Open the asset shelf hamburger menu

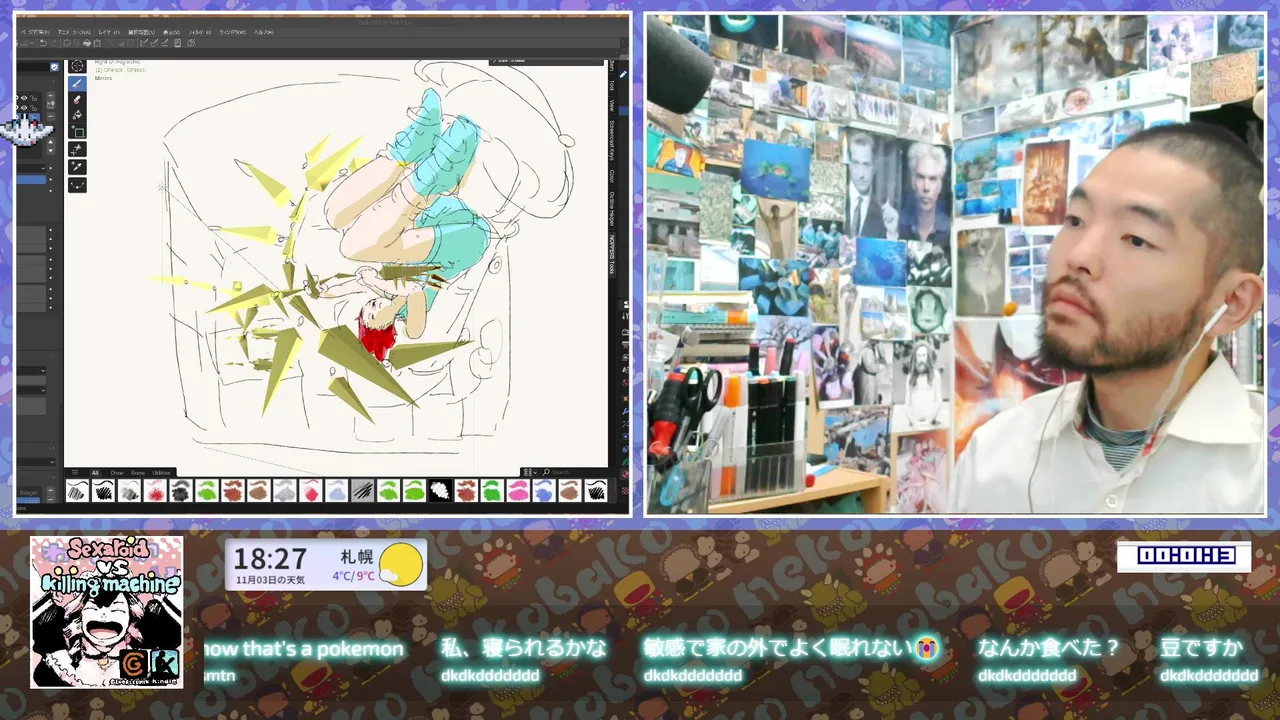[75, 472]
